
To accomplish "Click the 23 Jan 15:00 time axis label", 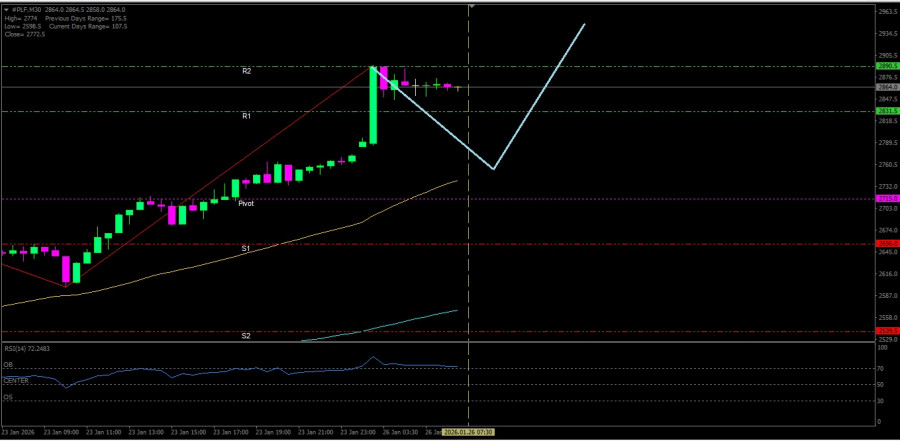I will click(x=188, y=432).
